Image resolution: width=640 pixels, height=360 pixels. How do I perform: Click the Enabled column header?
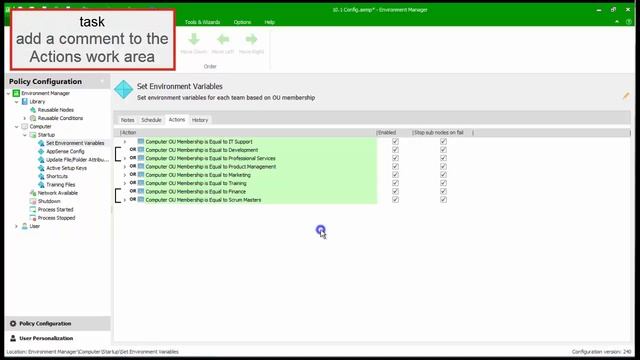[x=394, y=133]
